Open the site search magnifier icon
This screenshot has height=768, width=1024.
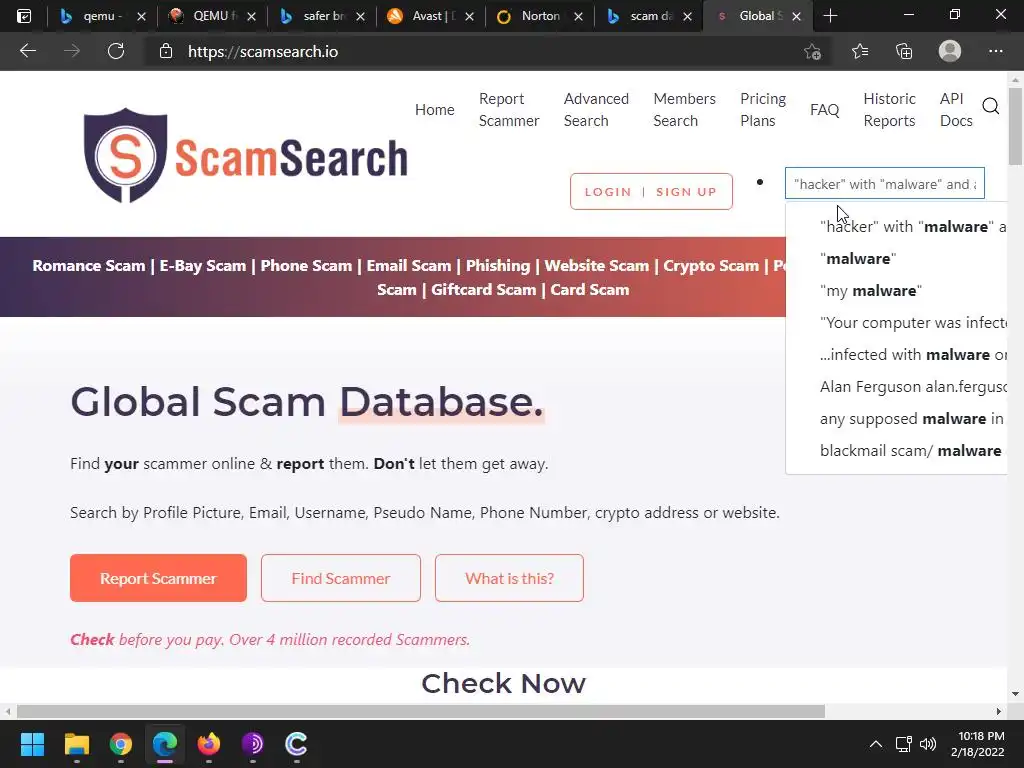pos(990,106)
